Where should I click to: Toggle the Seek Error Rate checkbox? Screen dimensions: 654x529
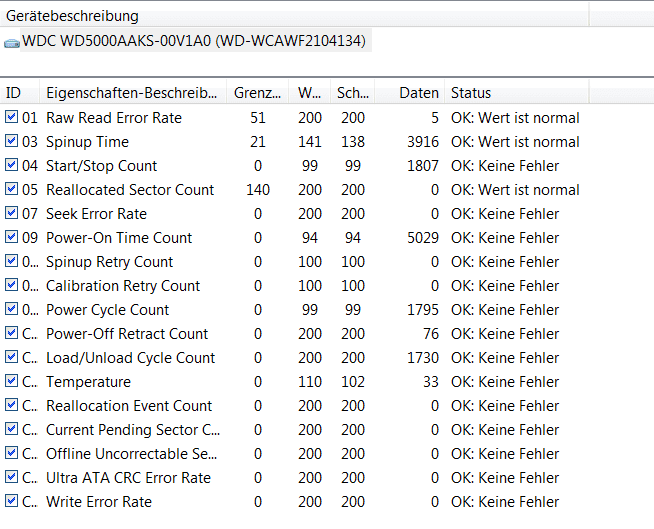pyautogui.click(x=11, y=213)
